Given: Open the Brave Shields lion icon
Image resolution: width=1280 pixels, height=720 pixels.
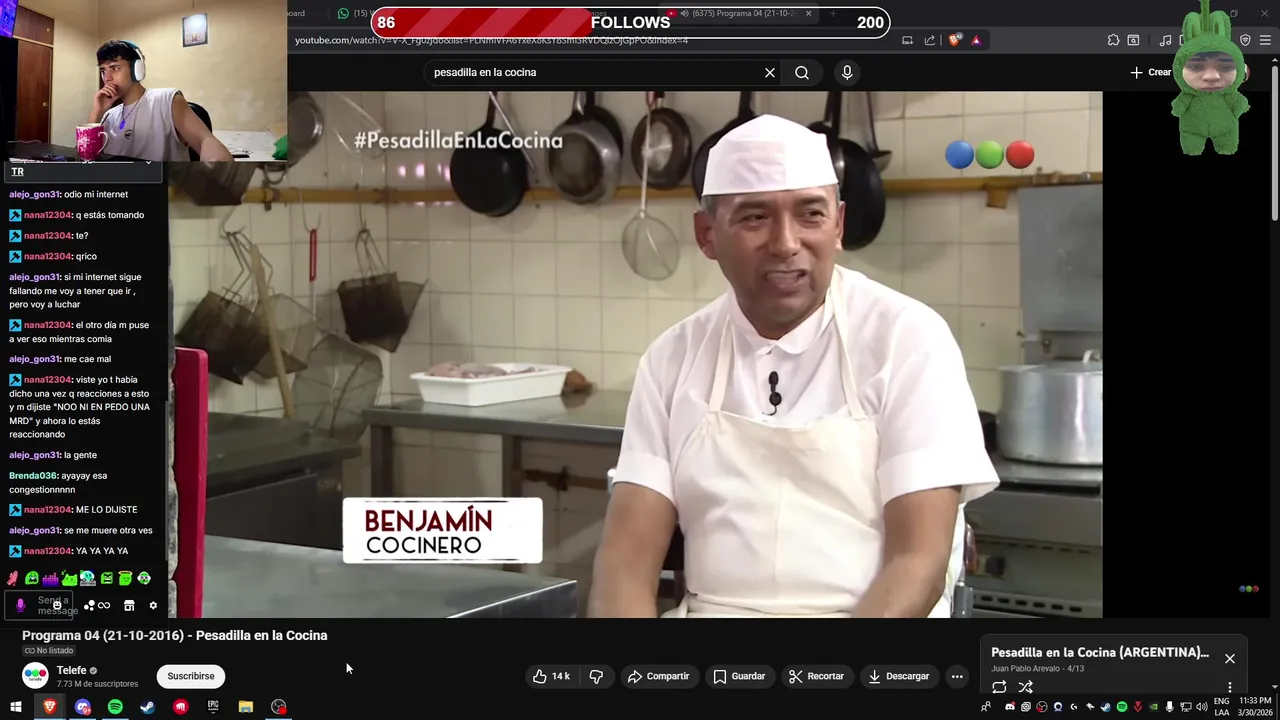Looking at the screenshot, I should pyautogui.click(x=955, y=40).
